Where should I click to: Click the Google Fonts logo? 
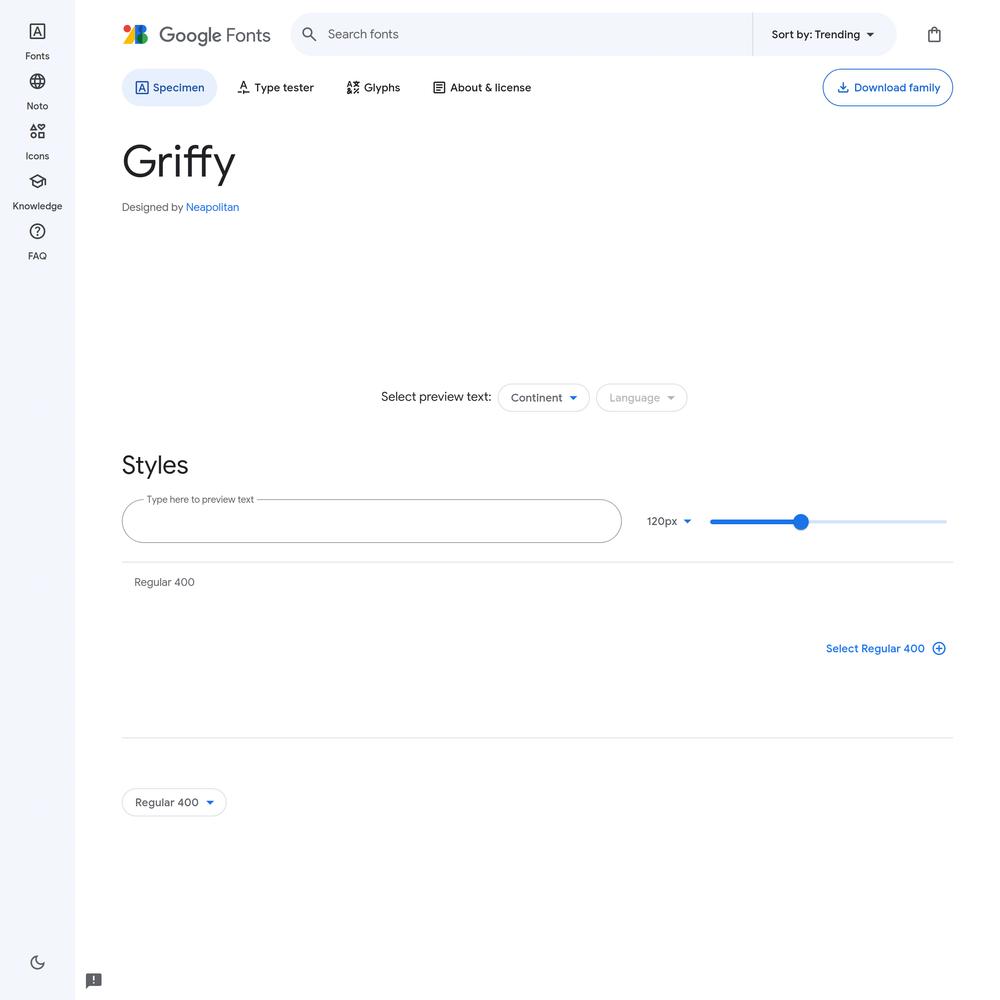tap(196, 34)
